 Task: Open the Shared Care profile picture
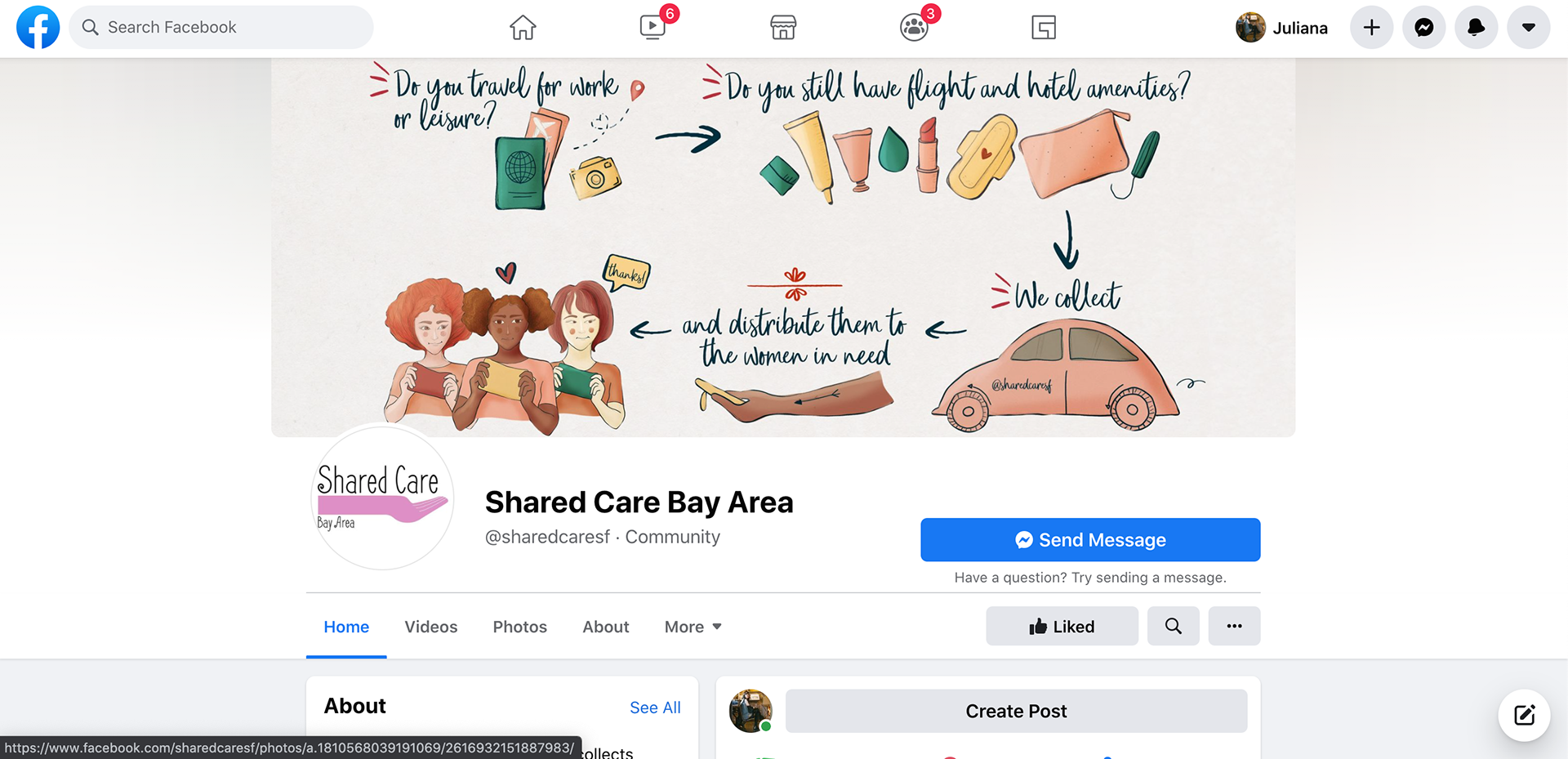click(382, 498)
